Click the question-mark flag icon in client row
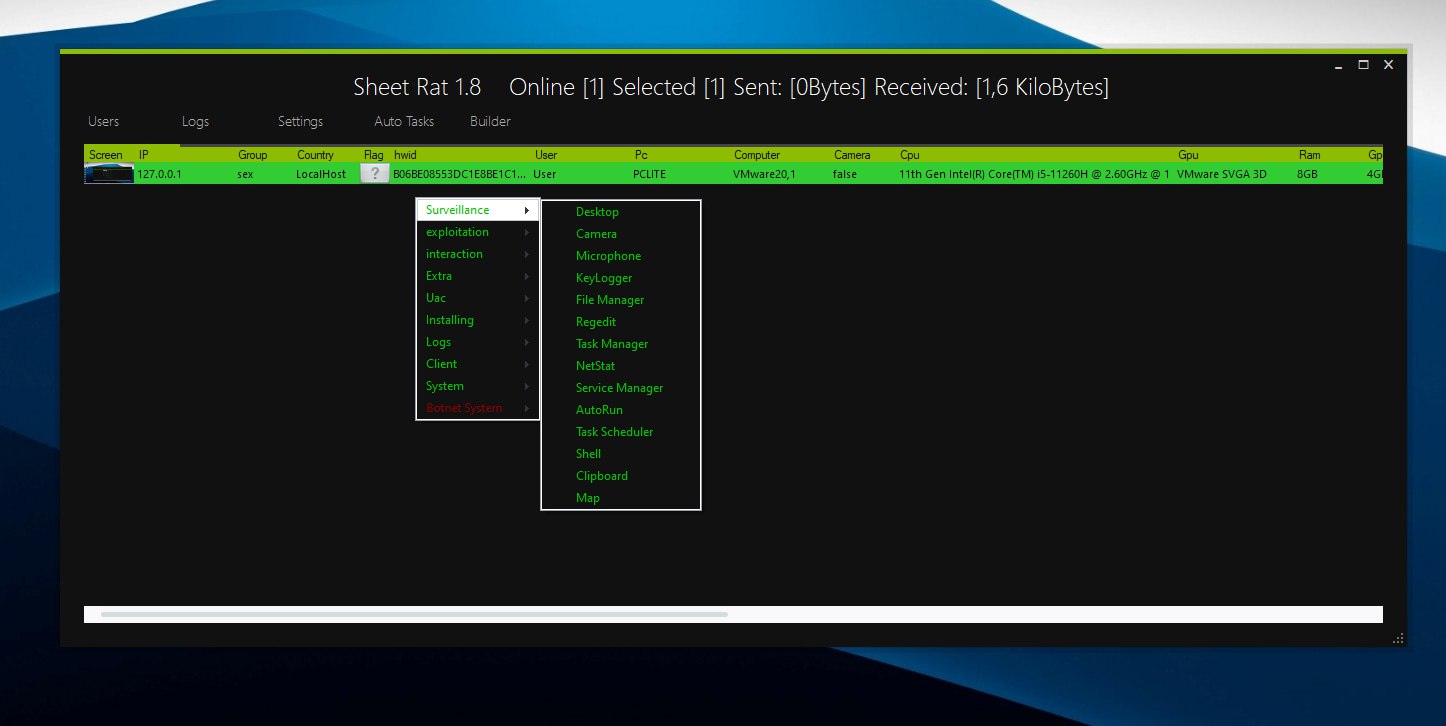 pyautogui.click(x=374, y=174)
